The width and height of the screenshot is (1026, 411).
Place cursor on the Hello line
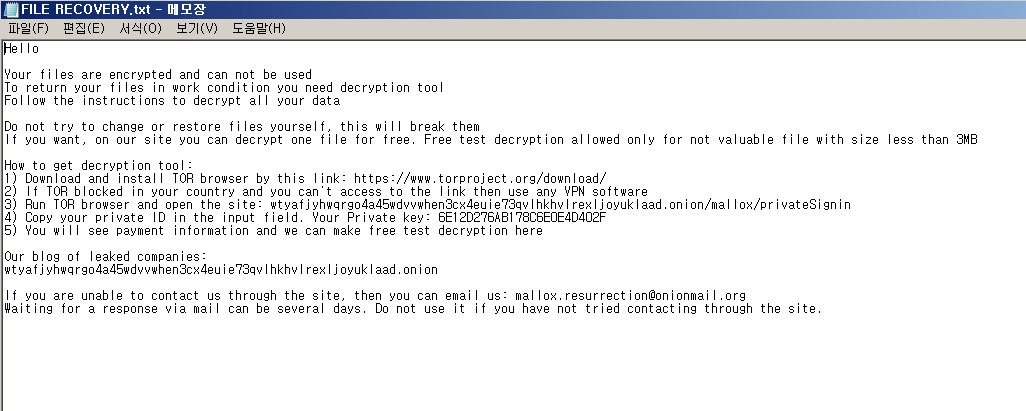coord(22,49)
